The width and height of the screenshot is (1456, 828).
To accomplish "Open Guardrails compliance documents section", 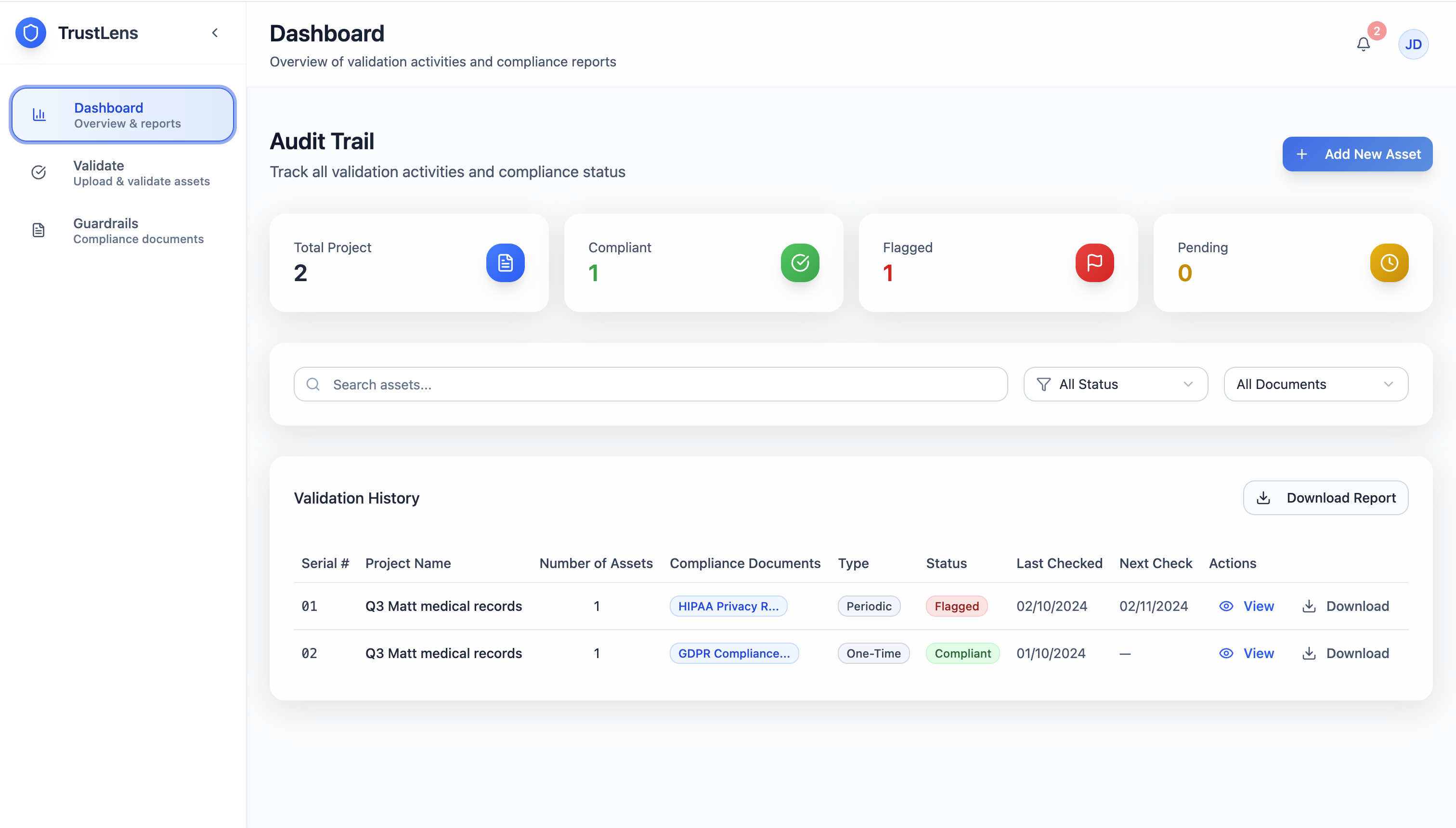I will click(x=123, y=230).
